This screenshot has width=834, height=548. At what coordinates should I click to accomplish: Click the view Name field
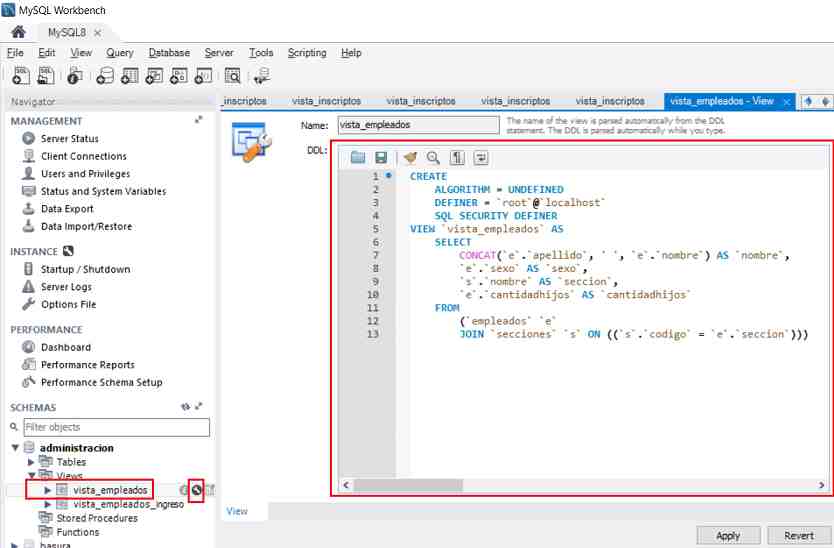coord(419,125)
